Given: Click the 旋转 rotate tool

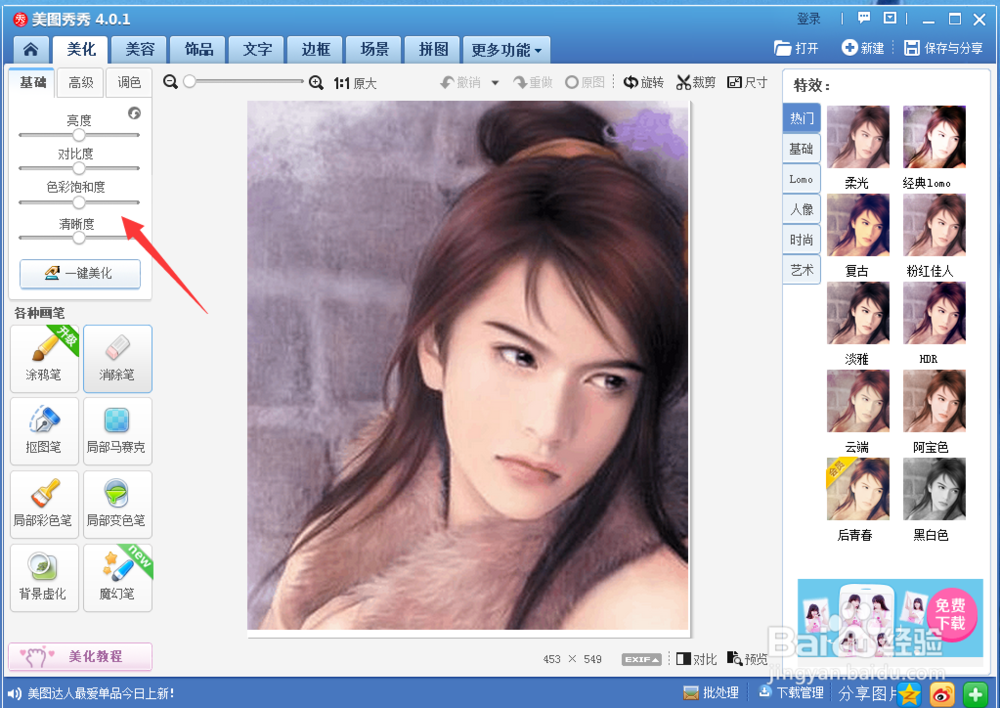Looking at the screenshot, I should click(x=643, y=82).
